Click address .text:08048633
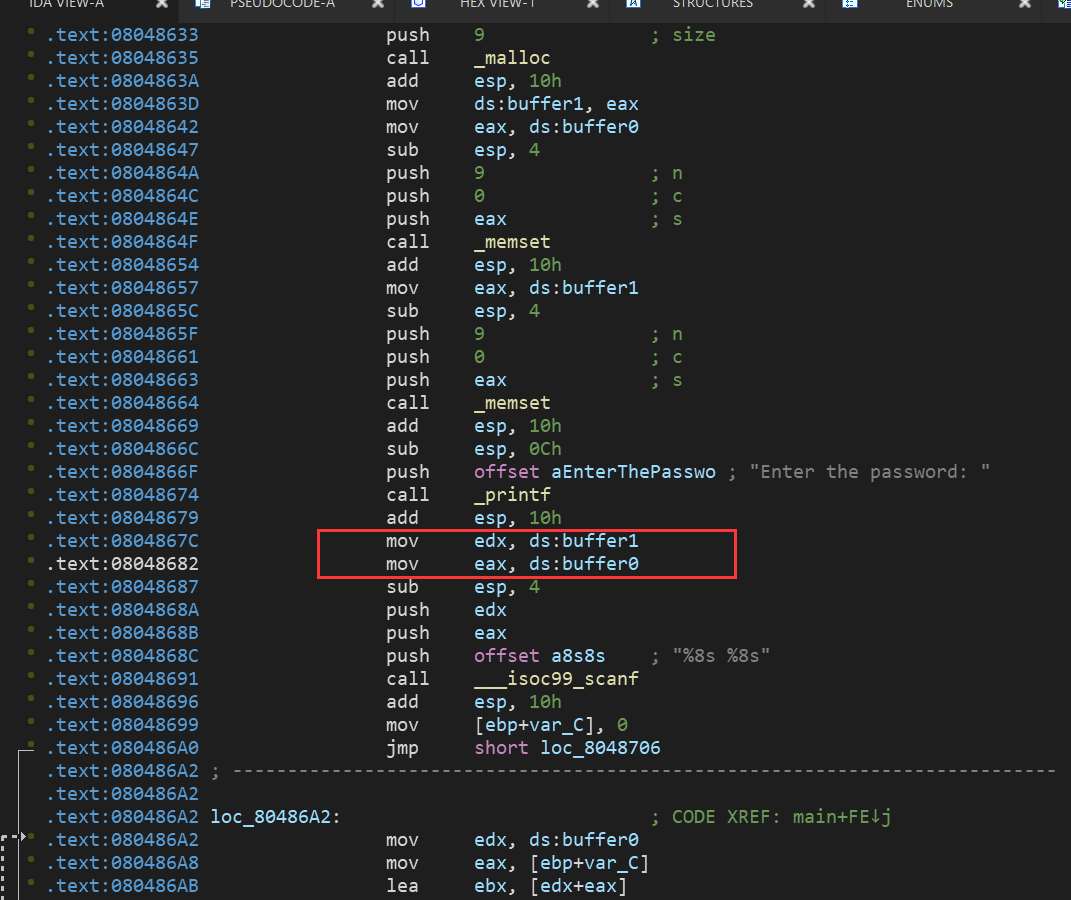1071x900 pixels. [x=122, y=35]
